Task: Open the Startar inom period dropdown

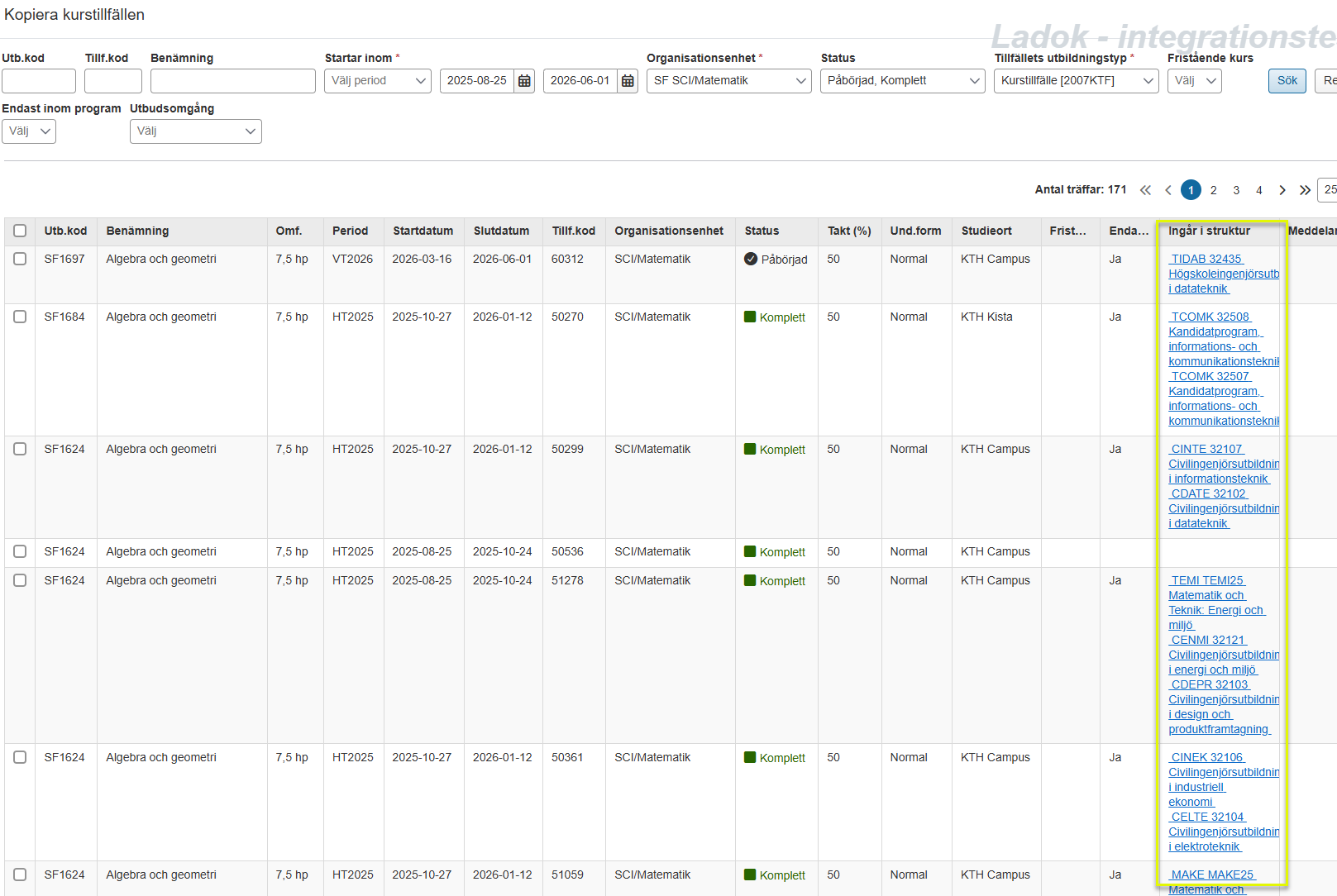Action: [x=378, y=81]
